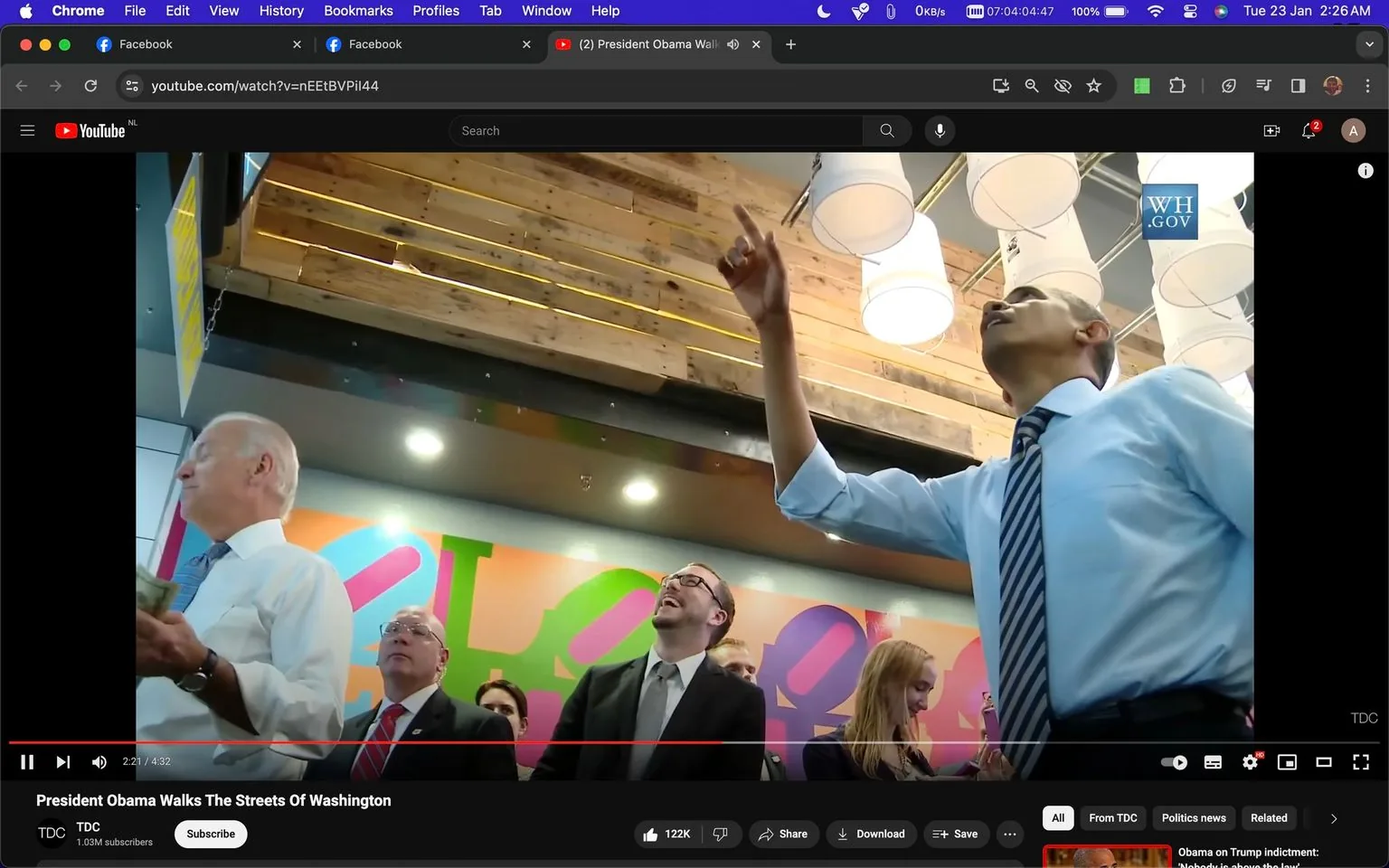Open the Create video icon
Screen dimensions: 1389x868
(x=1271, y=130)
